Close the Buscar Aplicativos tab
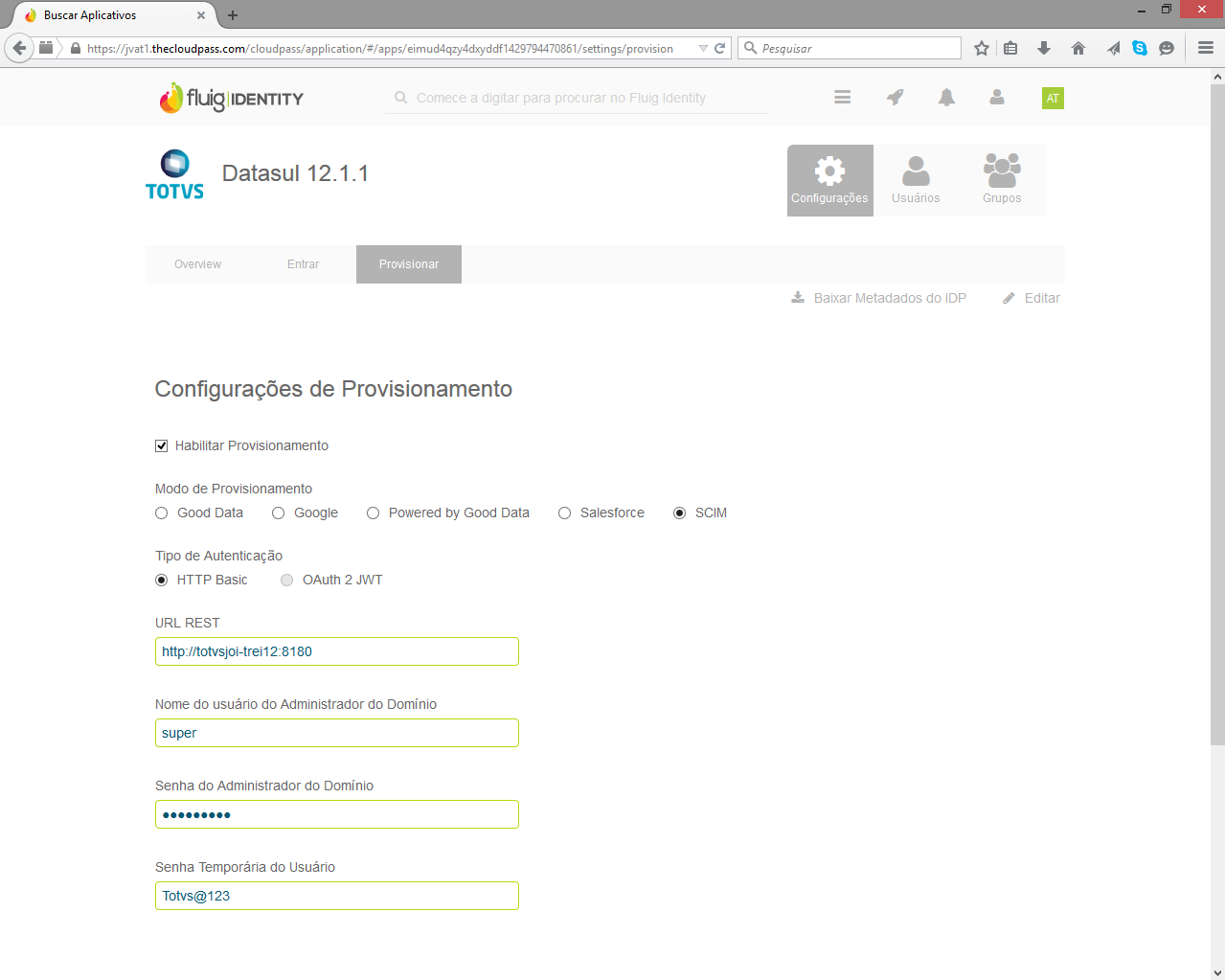This screenshot has height=980, width=1225. [201, 15]
